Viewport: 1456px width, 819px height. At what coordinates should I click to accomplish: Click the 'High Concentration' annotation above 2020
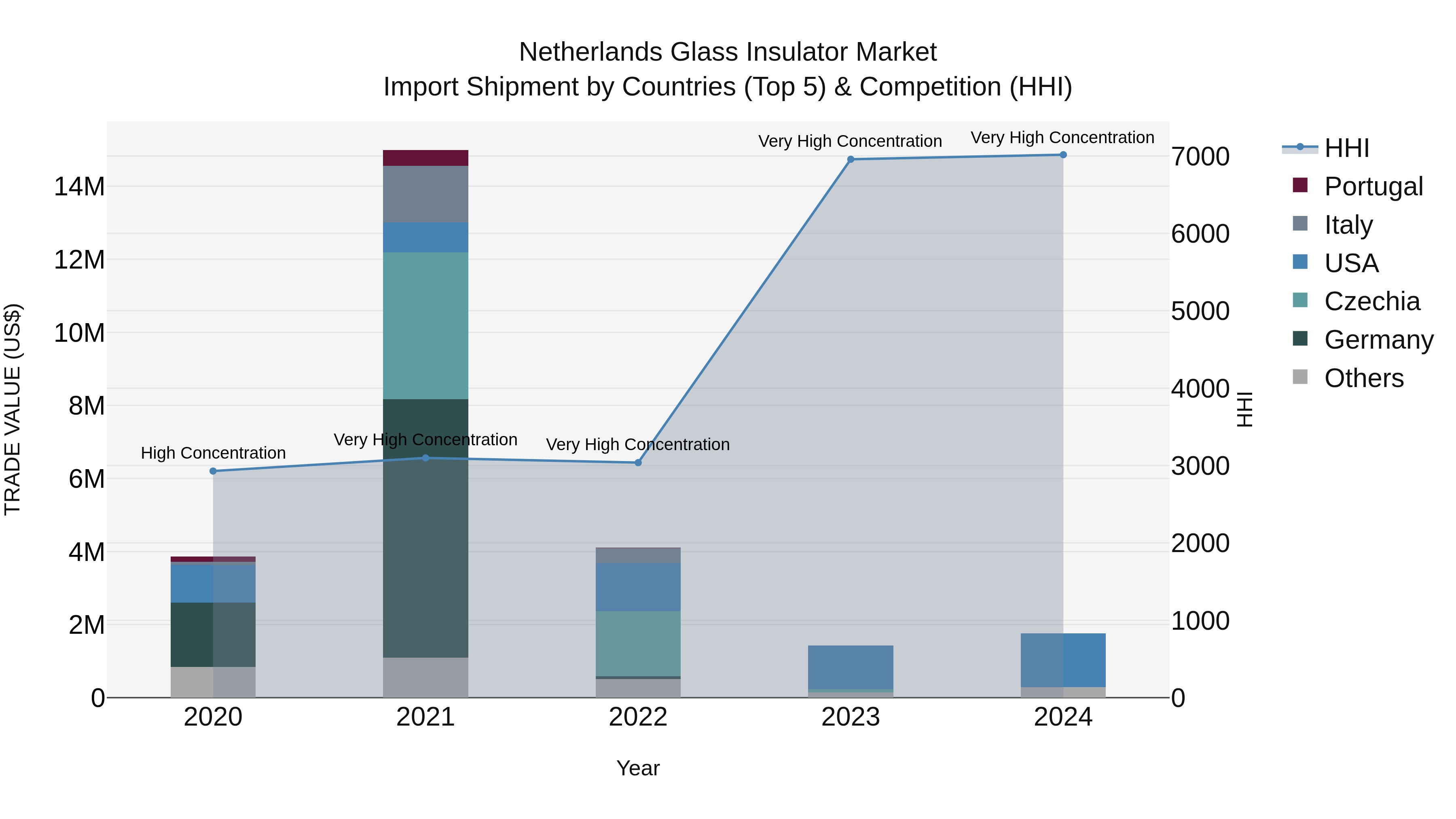[x=213, y=453]
